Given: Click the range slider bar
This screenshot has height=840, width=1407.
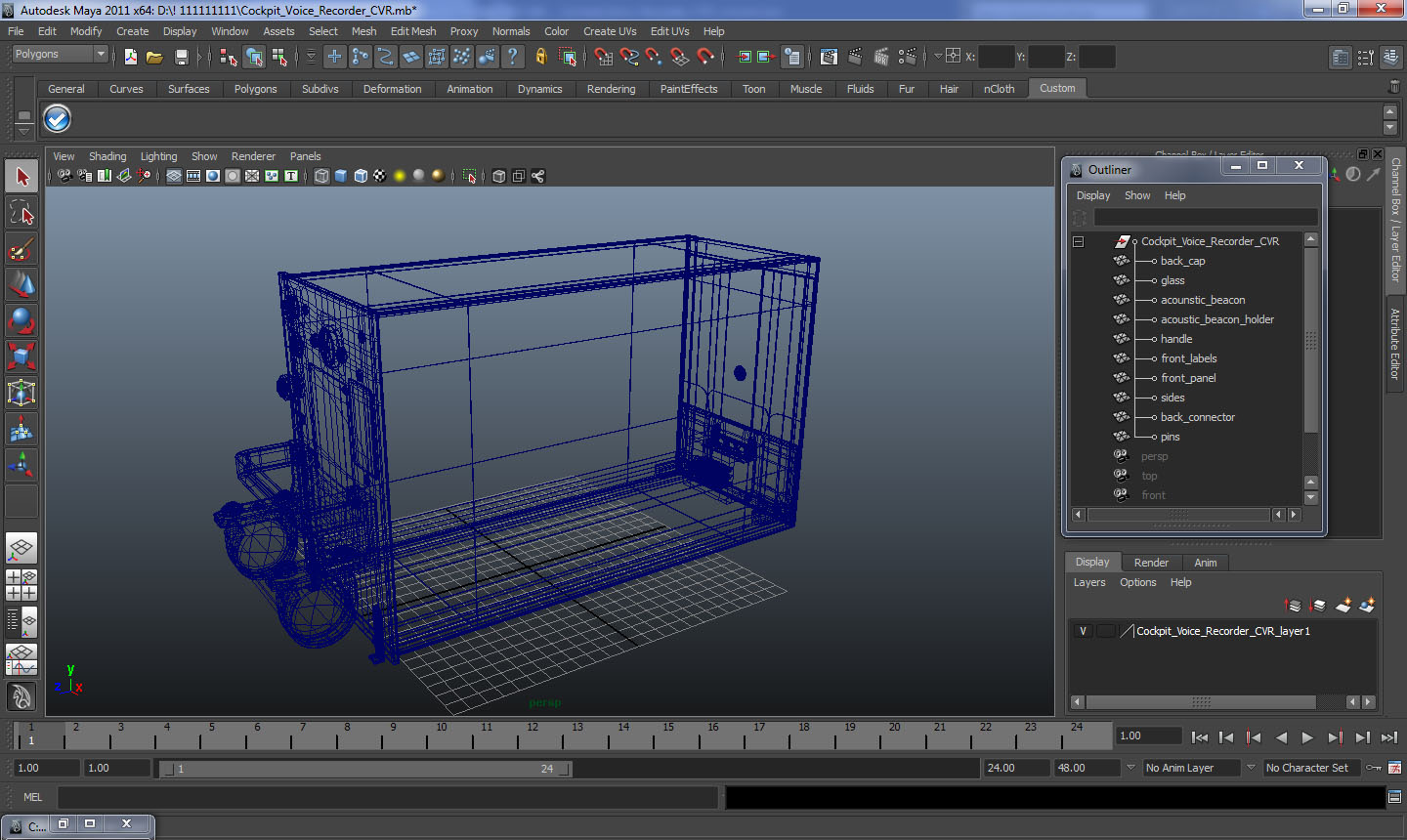Looking at the screenshot, I should click(365, 769).
